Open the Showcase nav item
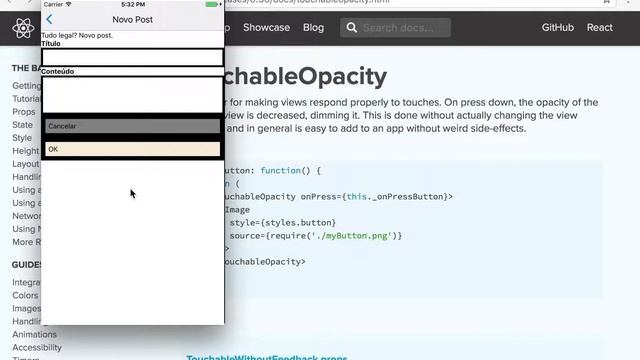The height and width of the screenshot is (360, 640). [x=267, y=28]
